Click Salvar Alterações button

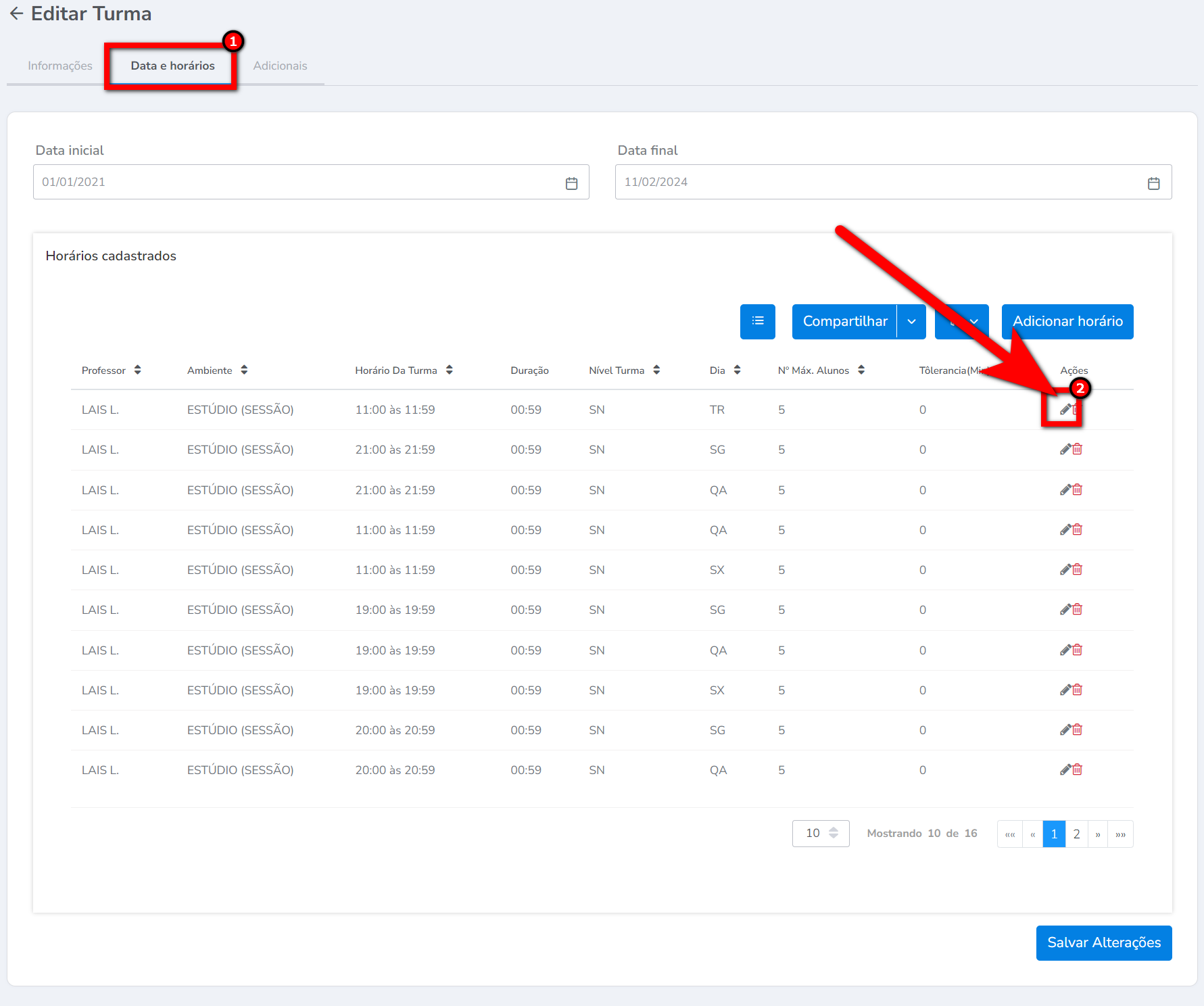(x=1103, y=942)
